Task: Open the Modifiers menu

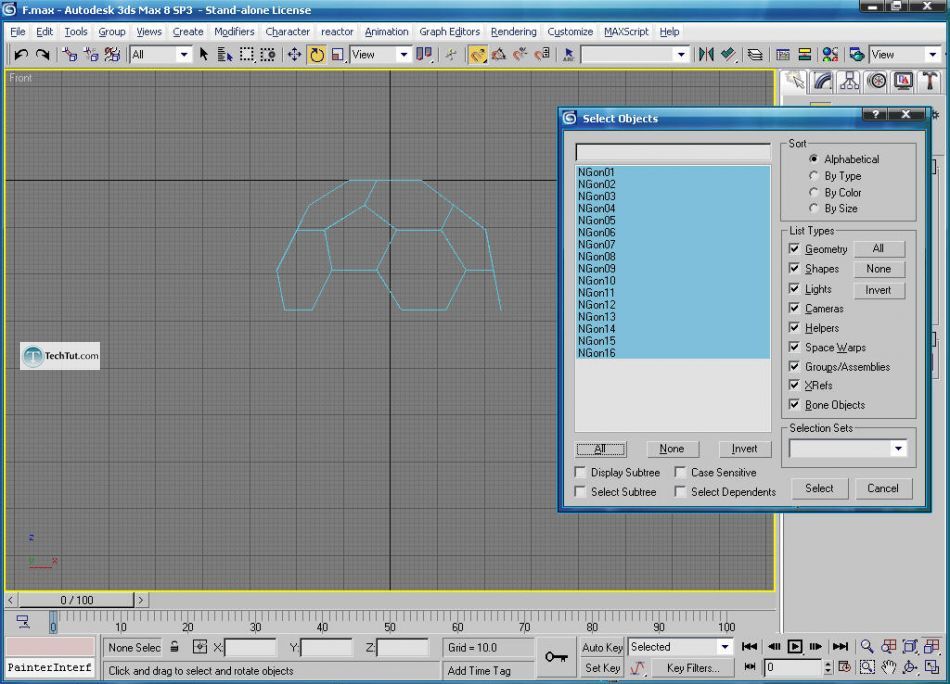Action: (x=234, y=32)
